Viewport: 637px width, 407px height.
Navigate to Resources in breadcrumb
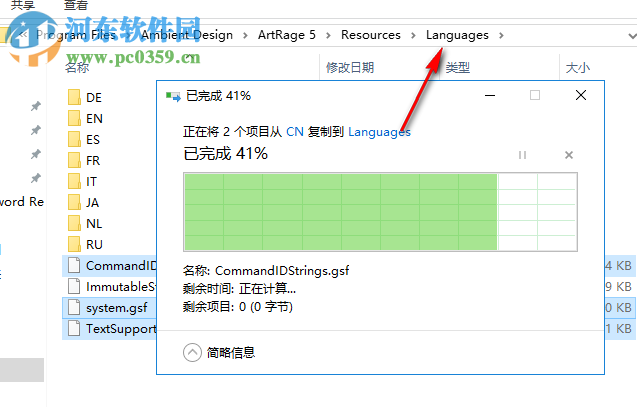point(371,35)
